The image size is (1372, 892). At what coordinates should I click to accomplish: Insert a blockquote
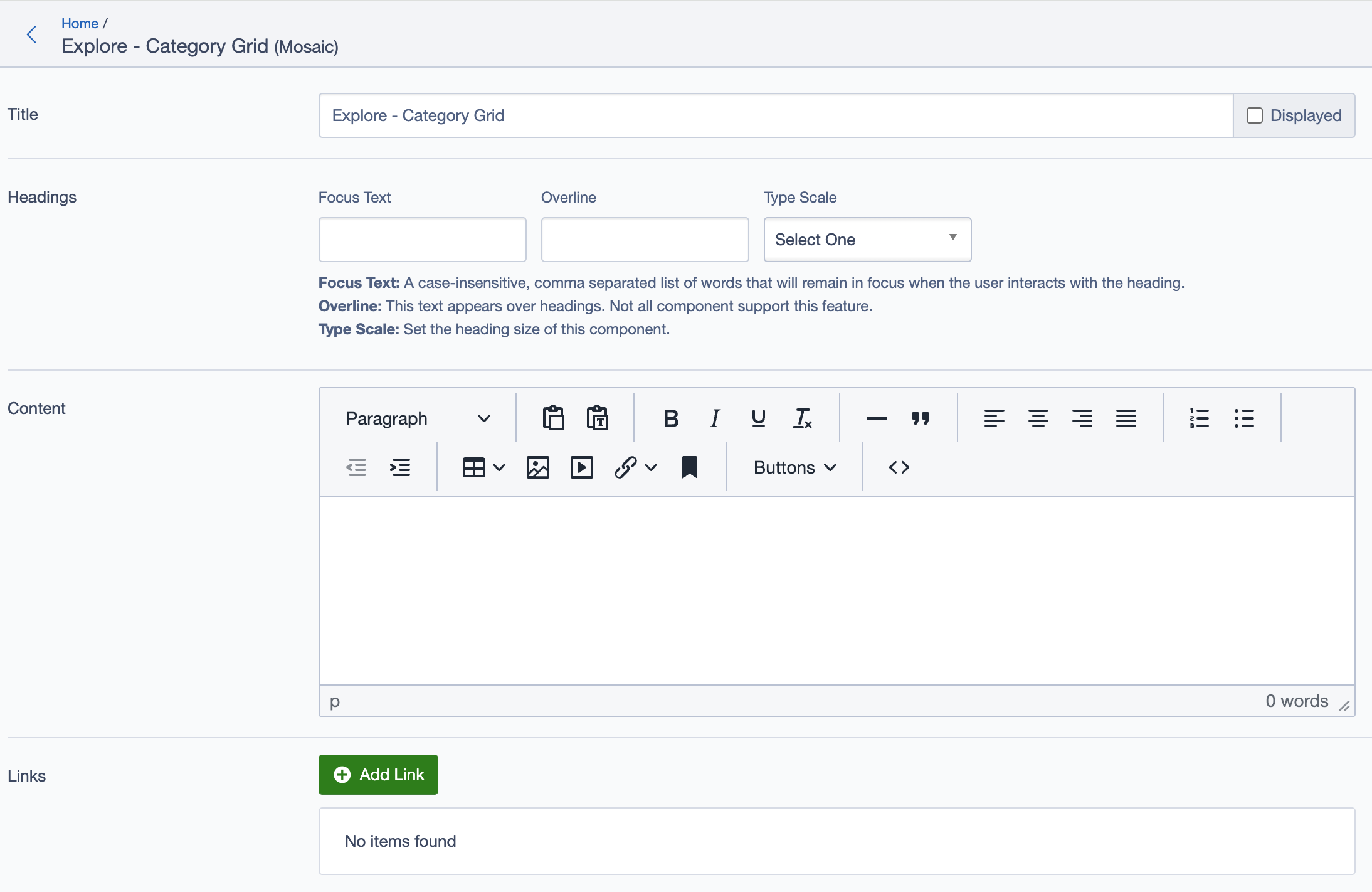920,418
